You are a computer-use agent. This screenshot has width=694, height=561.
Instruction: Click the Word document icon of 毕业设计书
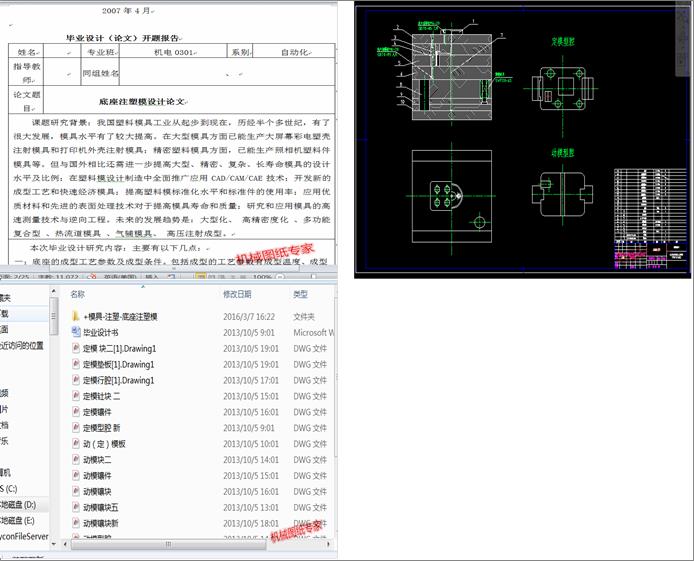76,332
